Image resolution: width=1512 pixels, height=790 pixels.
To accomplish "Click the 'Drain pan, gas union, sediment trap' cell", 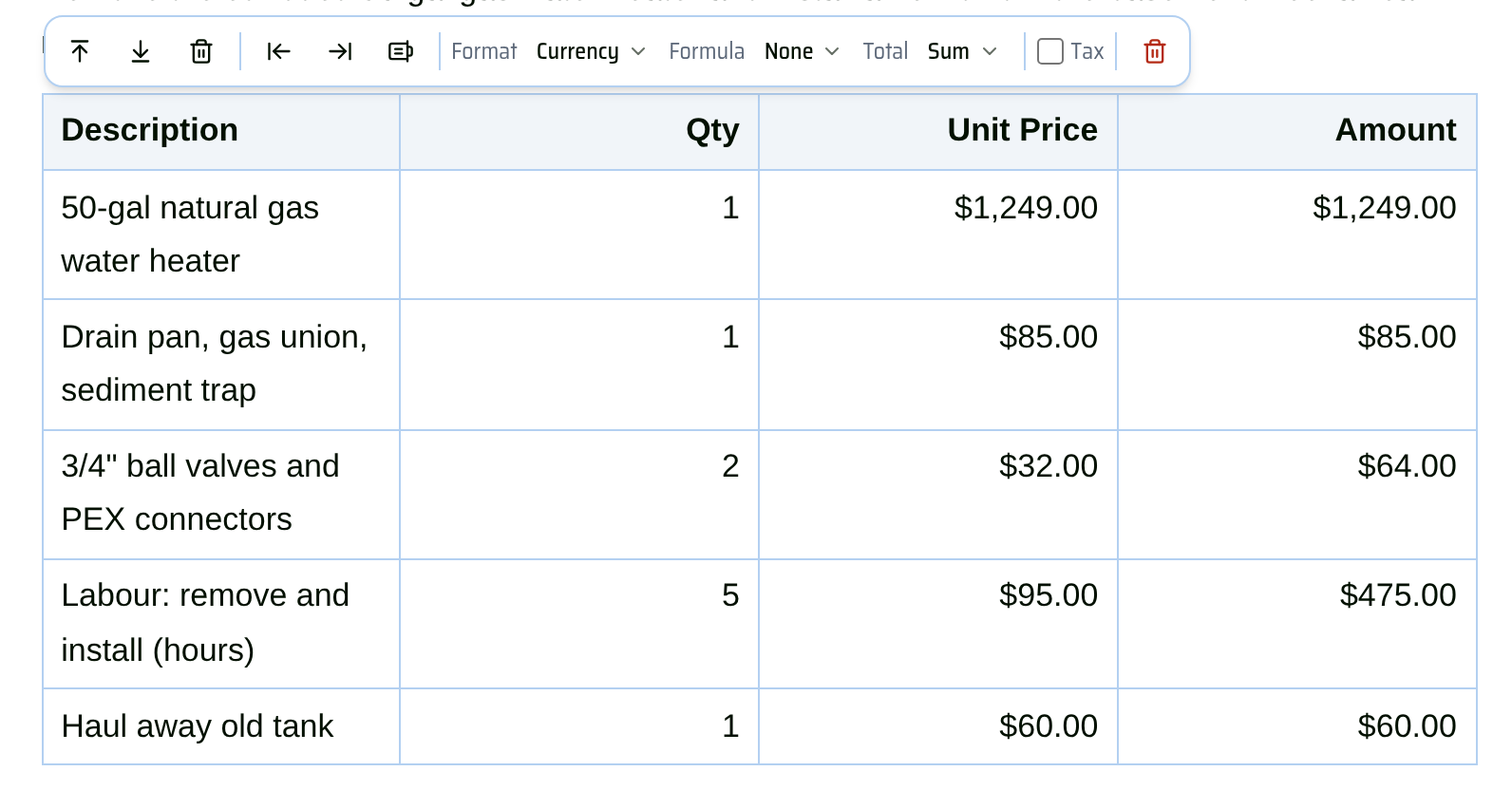I will [x=221, y=365].
